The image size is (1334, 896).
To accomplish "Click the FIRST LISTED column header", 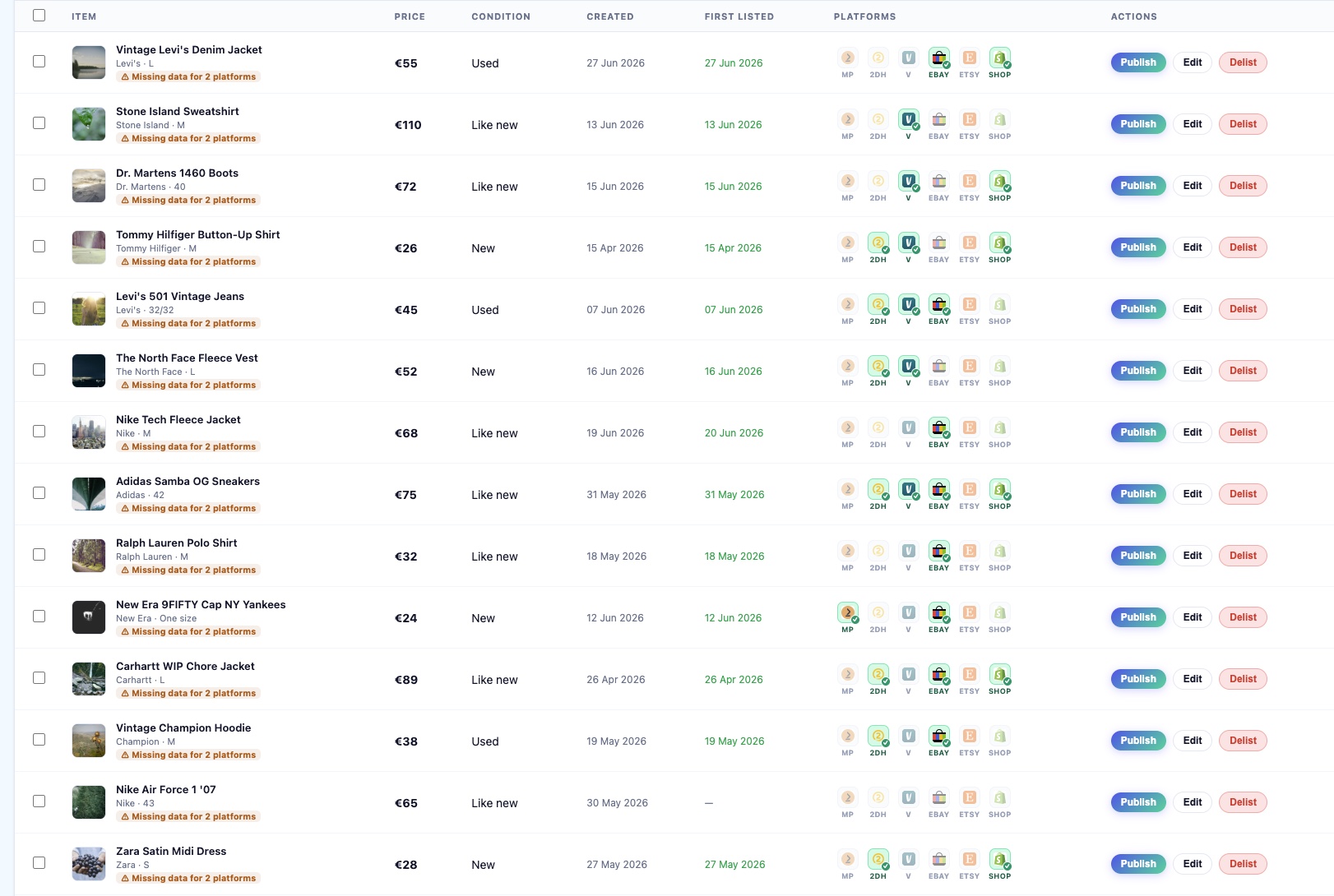I will click(739, 16).
